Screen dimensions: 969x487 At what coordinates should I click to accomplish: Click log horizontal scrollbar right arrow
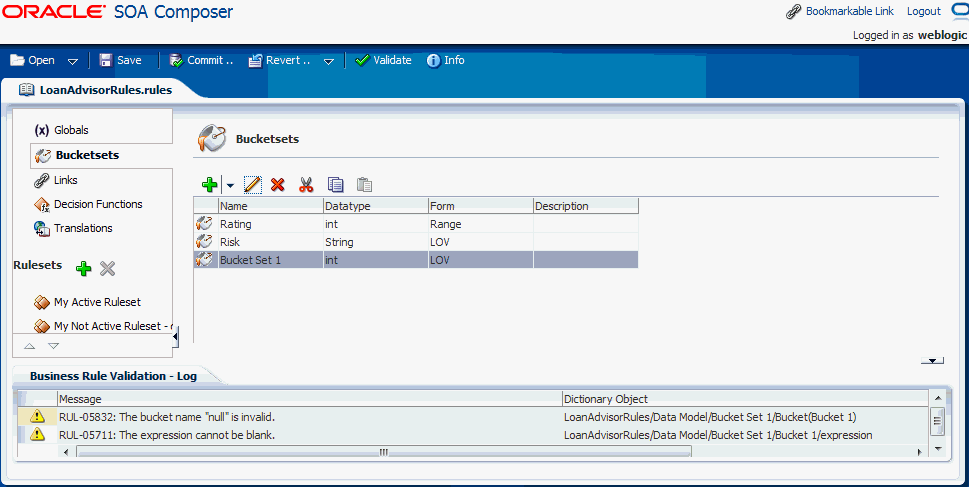tap(920, 452)
